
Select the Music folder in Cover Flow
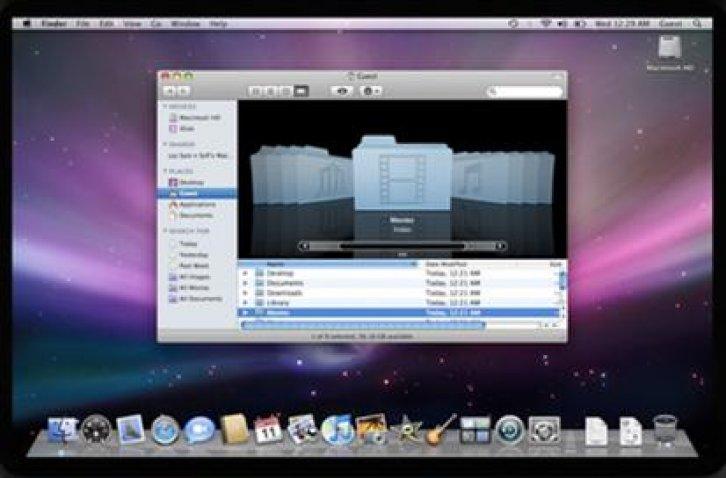pos(470,177)
